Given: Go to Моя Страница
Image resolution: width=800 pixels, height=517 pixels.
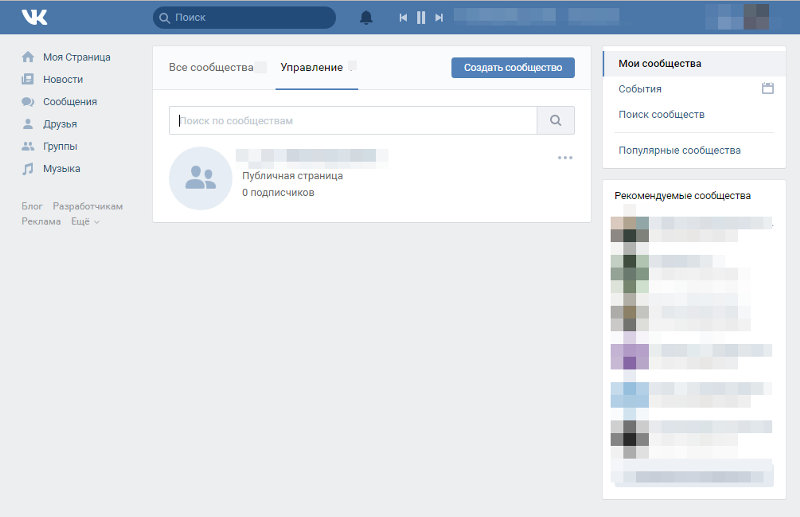Looking at the screenshot, I should [76, 57].
